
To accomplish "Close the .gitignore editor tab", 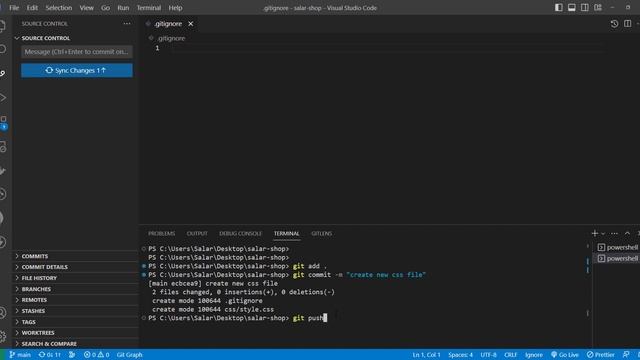I will point(191,24).
